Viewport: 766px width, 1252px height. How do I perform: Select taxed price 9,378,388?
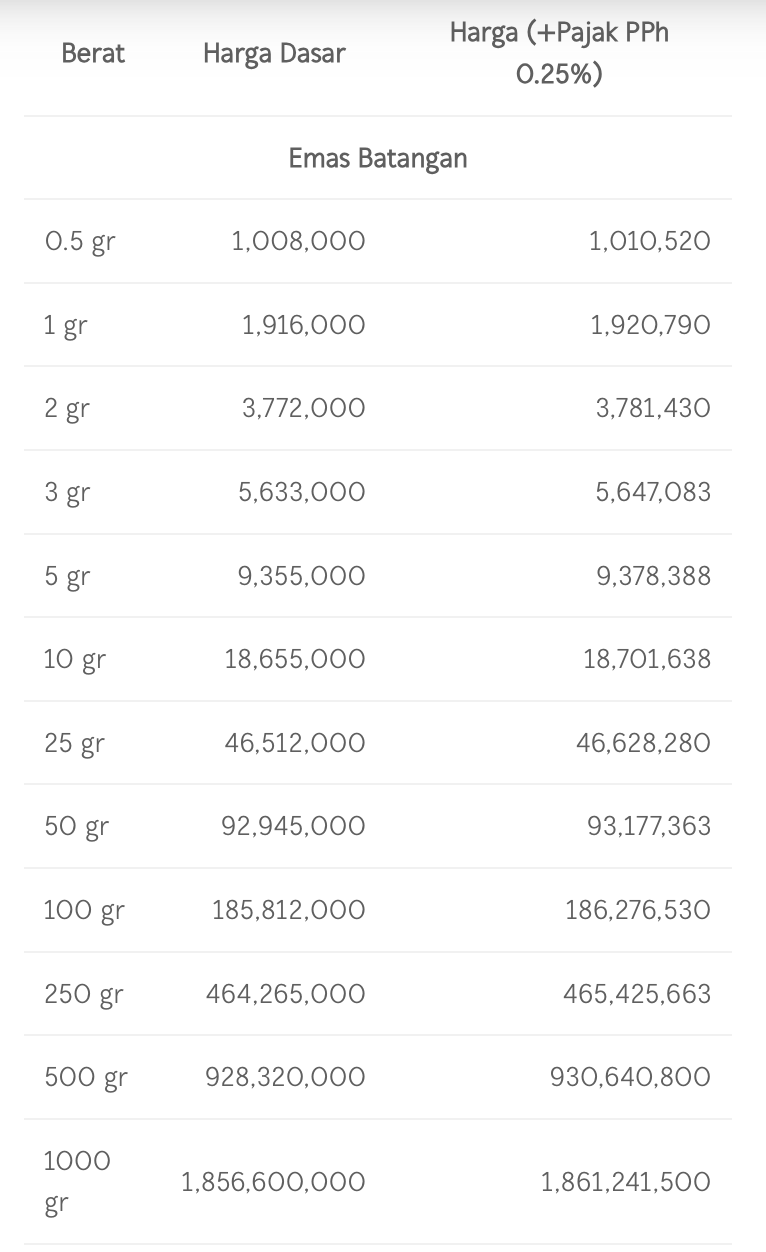(x=653, y=576)
